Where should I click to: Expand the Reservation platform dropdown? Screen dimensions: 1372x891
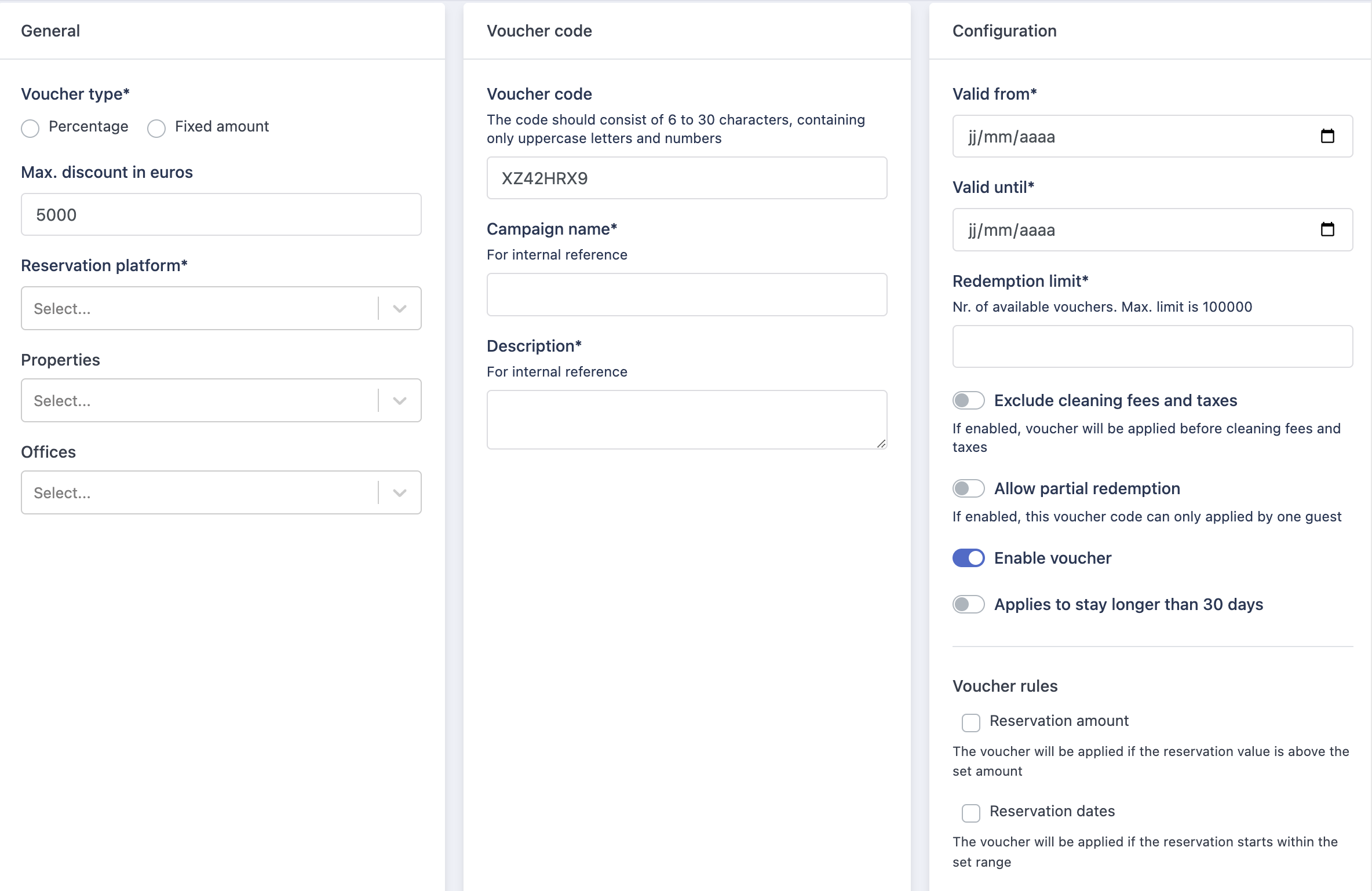tap(398, 308)
